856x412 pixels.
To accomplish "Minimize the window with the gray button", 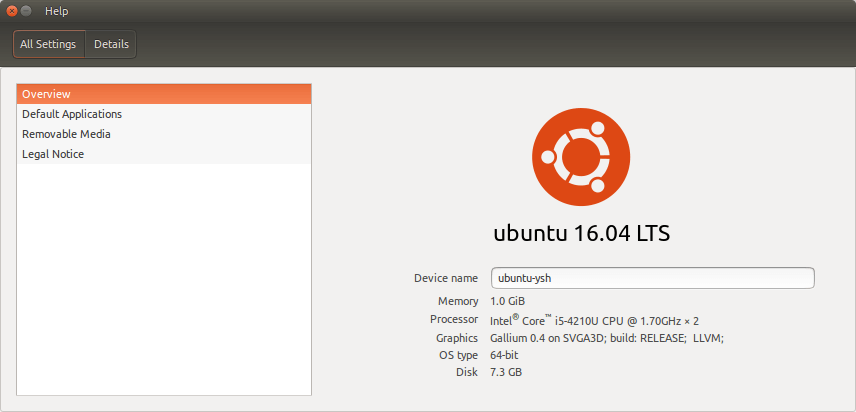I will [x=26, y=11].
